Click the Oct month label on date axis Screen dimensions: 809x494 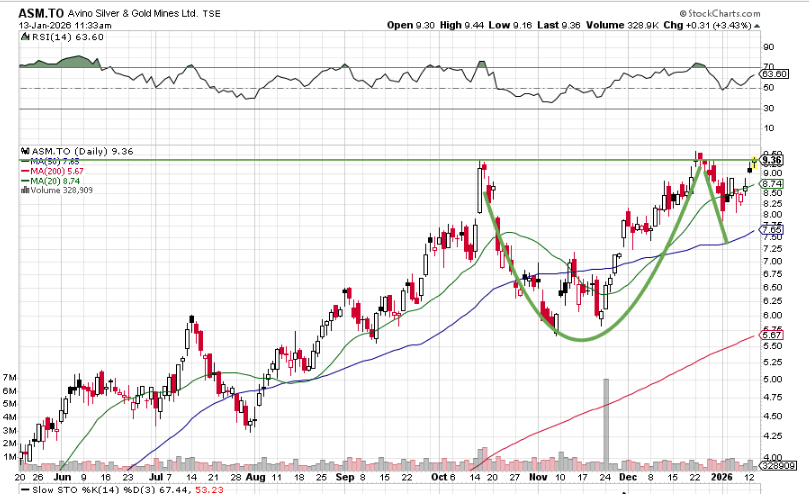[x=439, y=477]
